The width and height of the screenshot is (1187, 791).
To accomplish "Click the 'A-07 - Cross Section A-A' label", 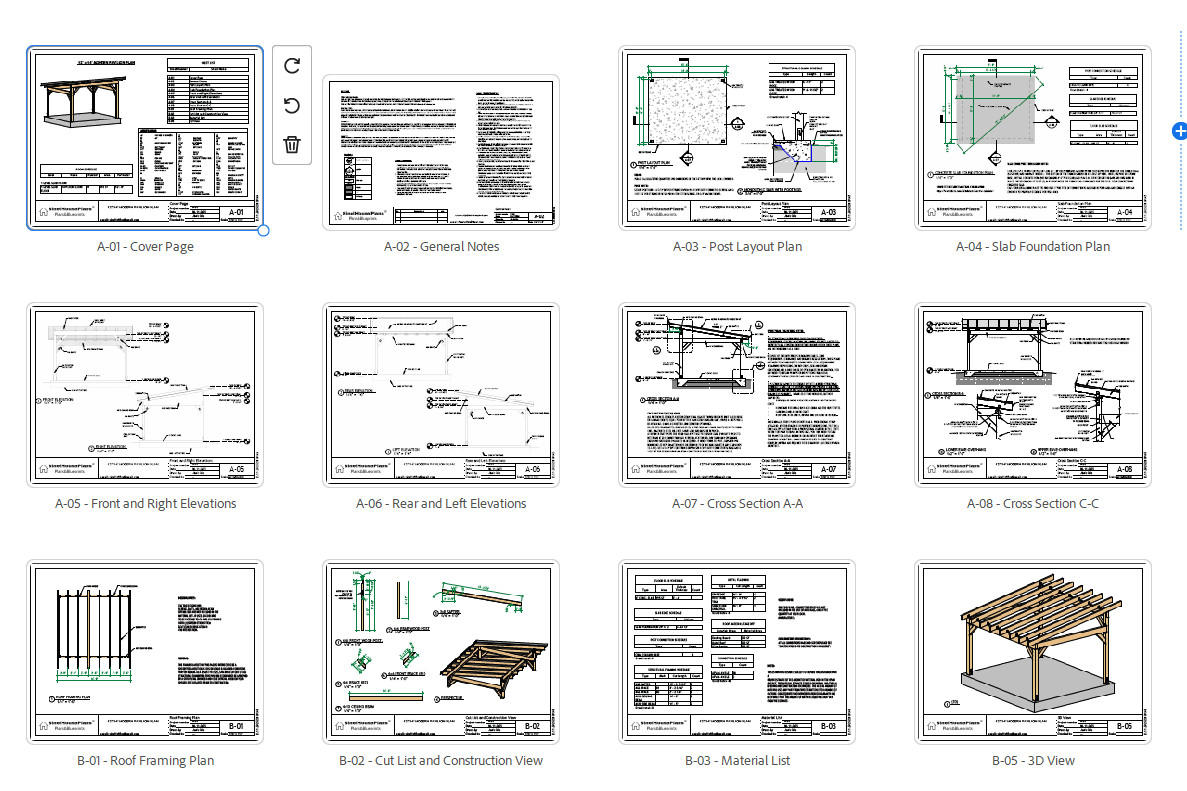I will click(737, 503).
